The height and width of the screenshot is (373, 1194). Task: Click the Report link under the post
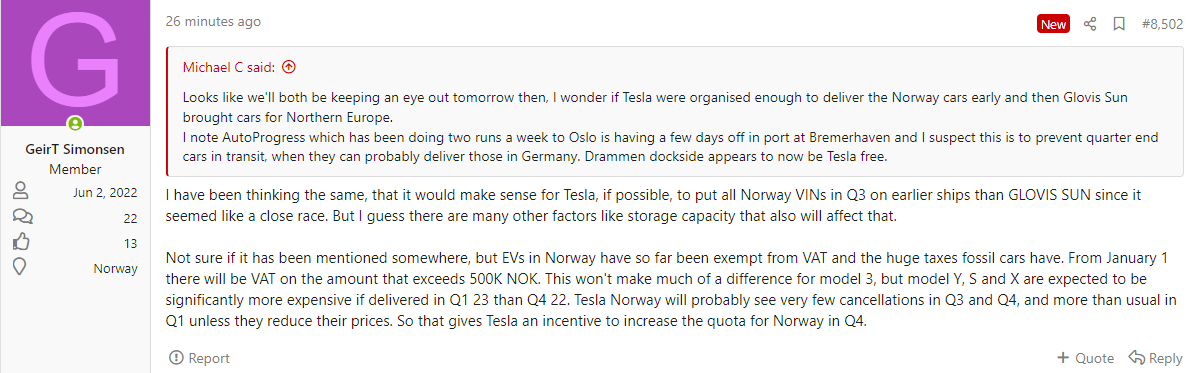point(199,358)
